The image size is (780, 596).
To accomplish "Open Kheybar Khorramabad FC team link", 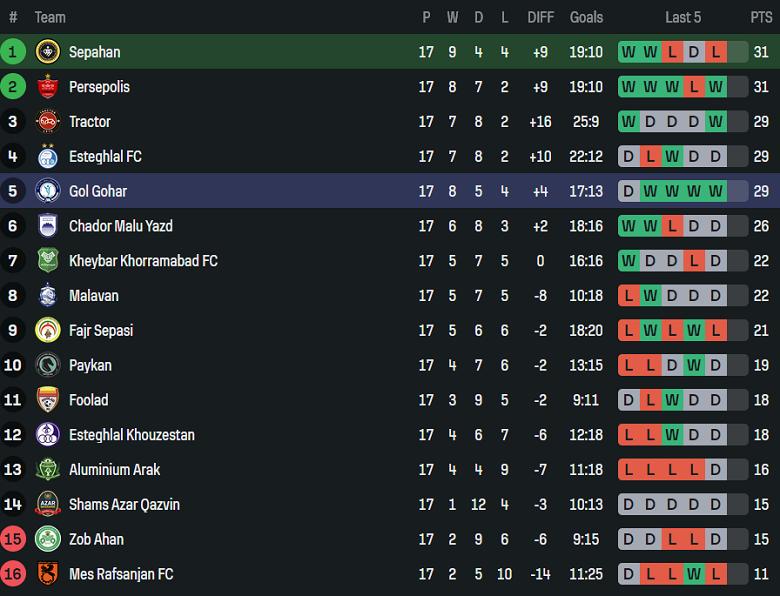I will pyautogui.click(x=143, y=261).
